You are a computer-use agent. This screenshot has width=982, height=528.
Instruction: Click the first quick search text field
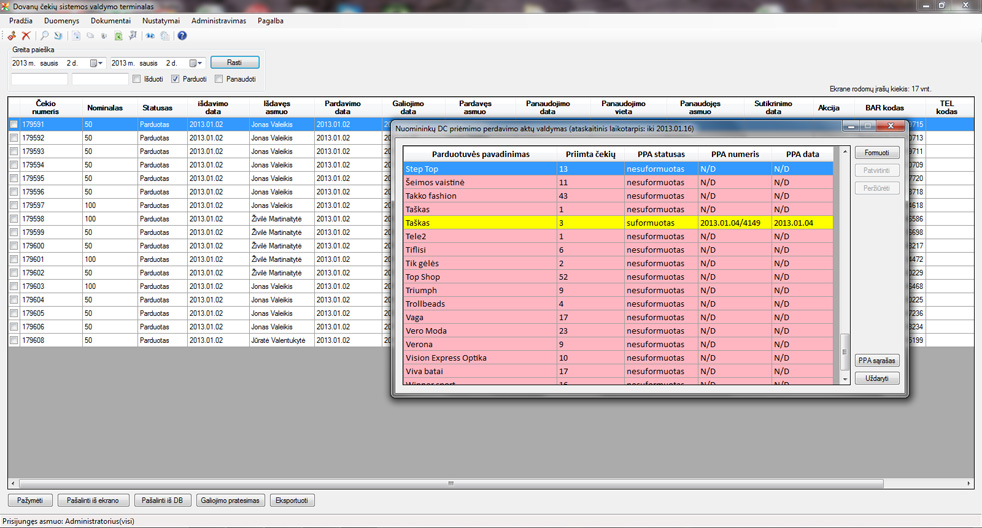[x=39, y=79]
